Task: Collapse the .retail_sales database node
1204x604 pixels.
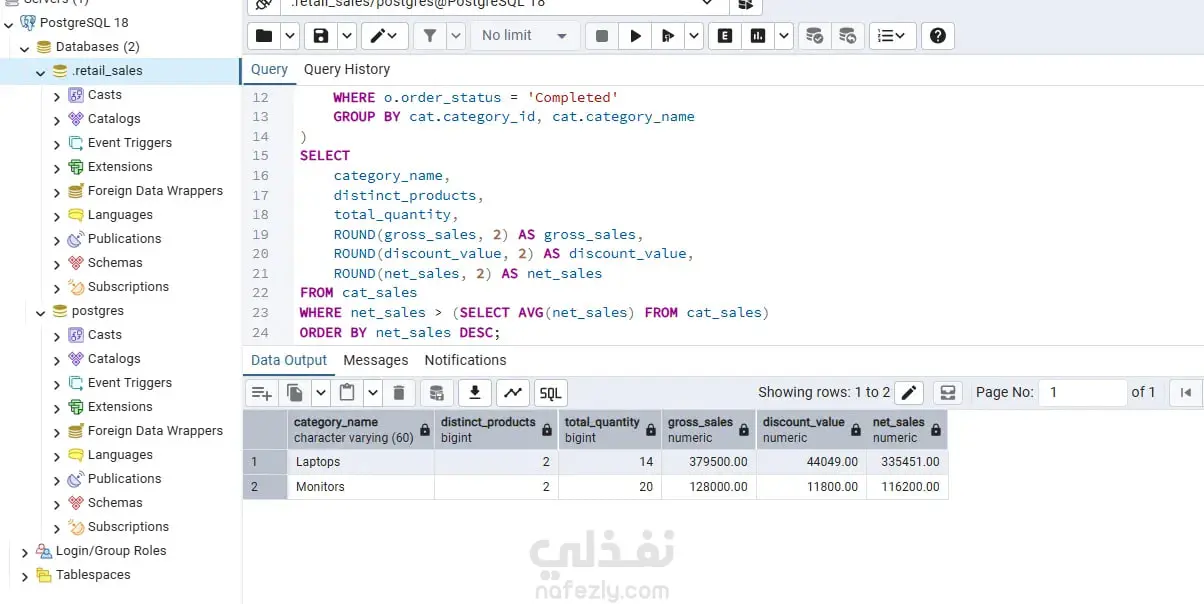Action: pyautogui.click(x=41, y=72)
